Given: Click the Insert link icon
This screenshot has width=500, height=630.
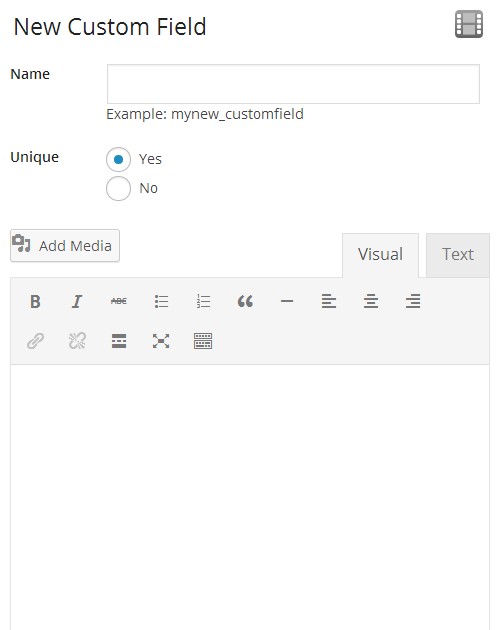Looking at the screenshot, I should coord(35,341).
